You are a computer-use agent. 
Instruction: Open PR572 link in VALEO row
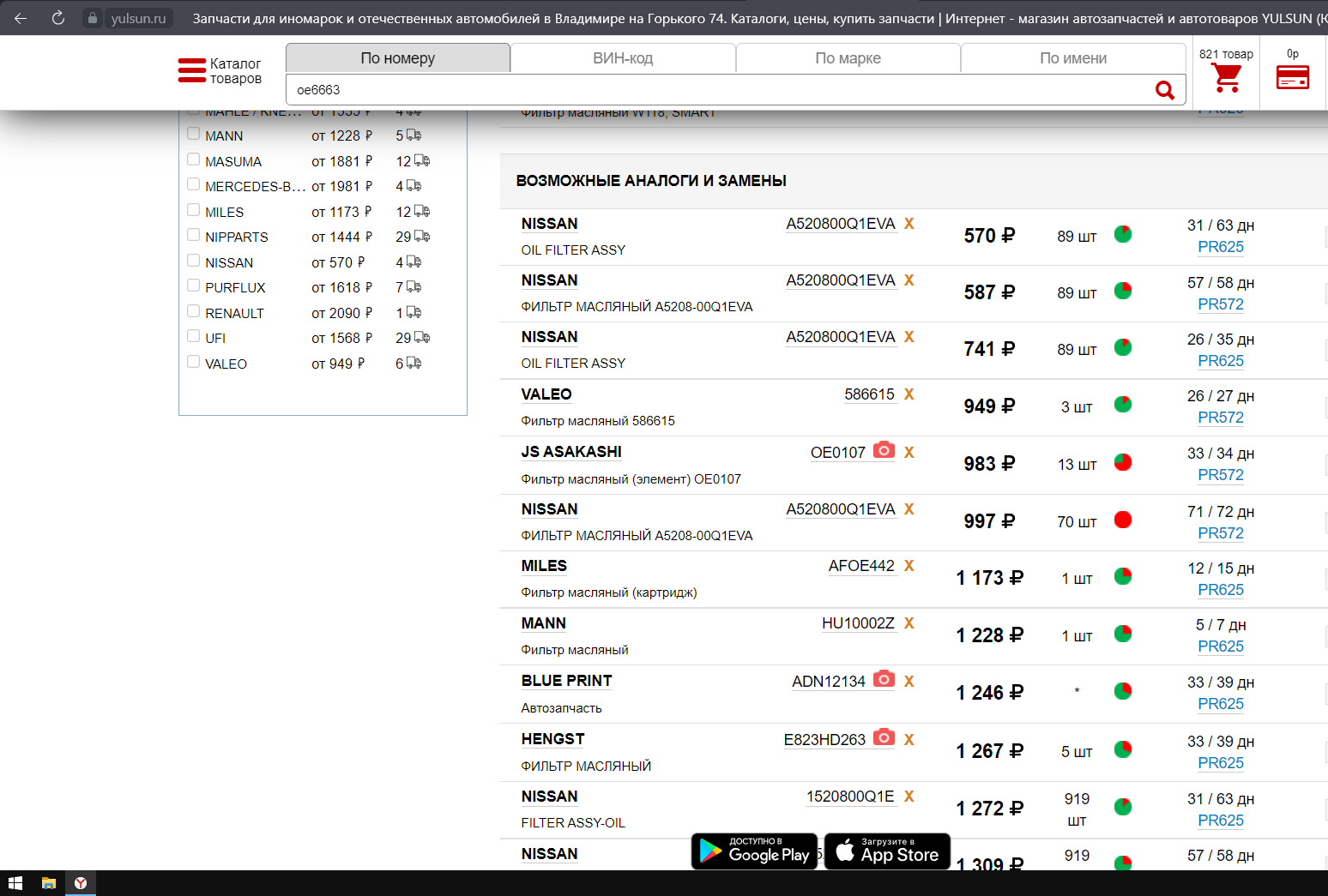[1221, 418]
